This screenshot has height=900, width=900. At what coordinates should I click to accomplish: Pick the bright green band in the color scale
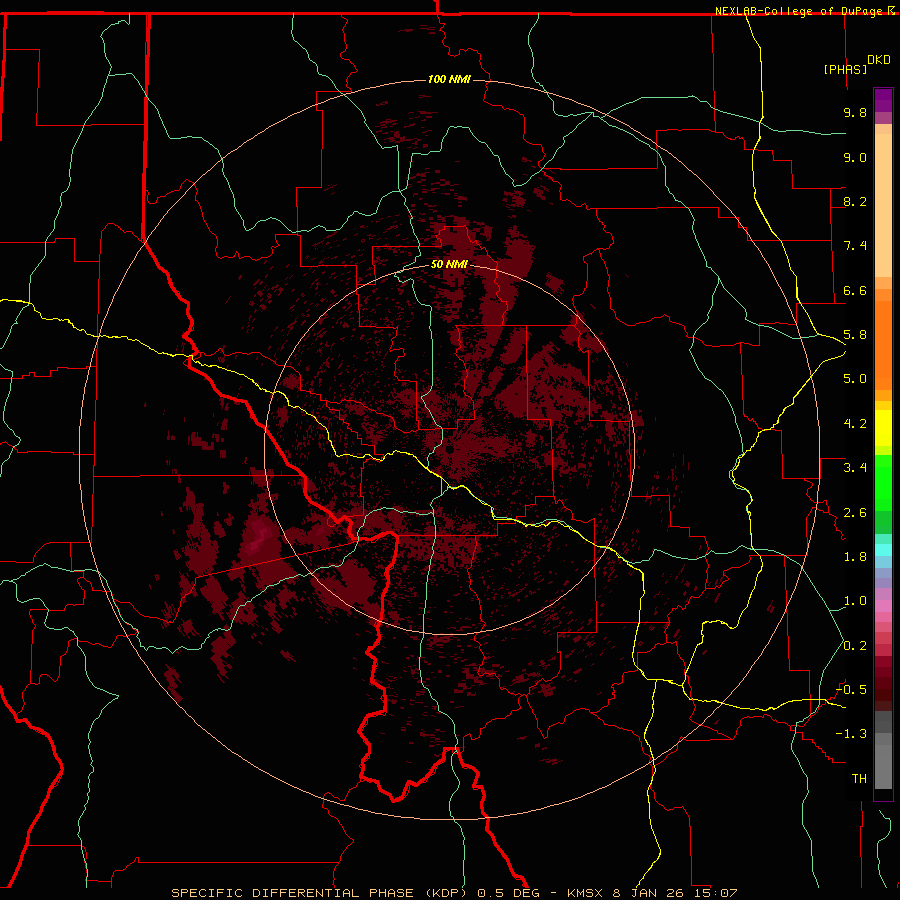pos(883,483)
